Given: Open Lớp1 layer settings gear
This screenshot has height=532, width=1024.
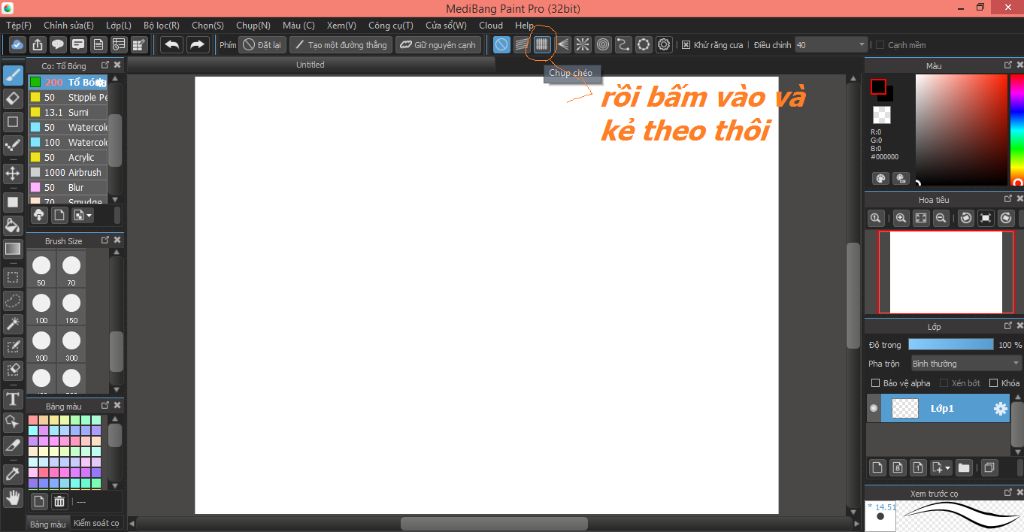Looking at the screenshot, I should pos(1000,409).
